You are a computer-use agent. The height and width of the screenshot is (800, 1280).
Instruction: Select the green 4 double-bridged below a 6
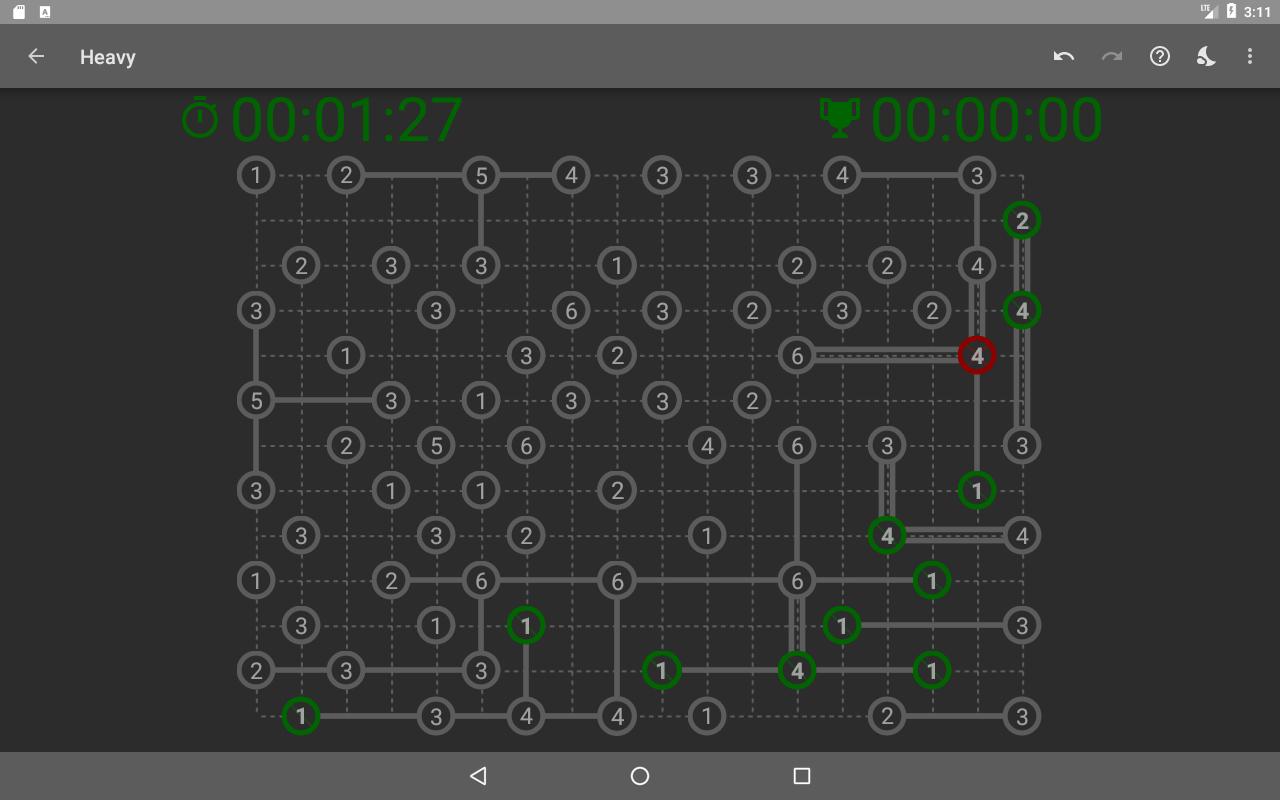click(797, 670)
